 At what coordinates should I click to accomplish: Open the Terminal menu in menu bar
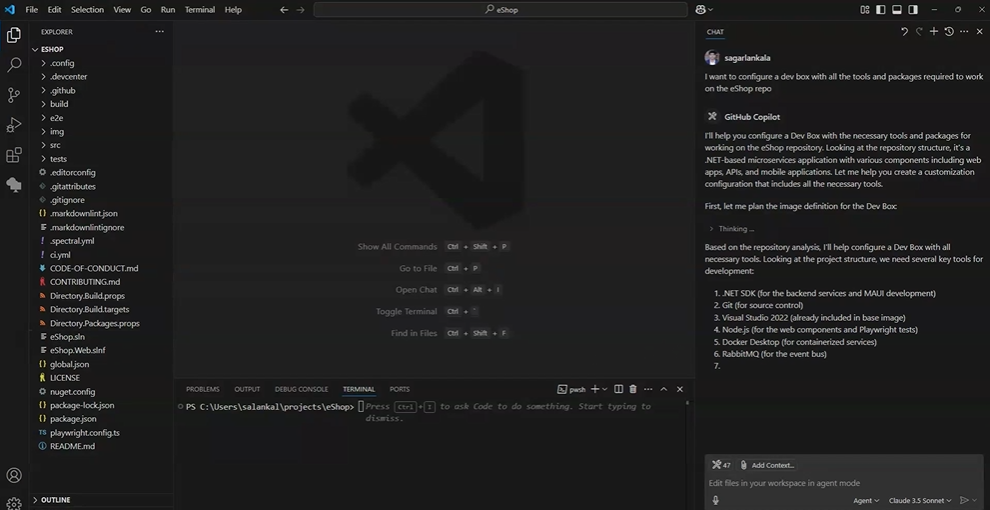pos(199,10)
